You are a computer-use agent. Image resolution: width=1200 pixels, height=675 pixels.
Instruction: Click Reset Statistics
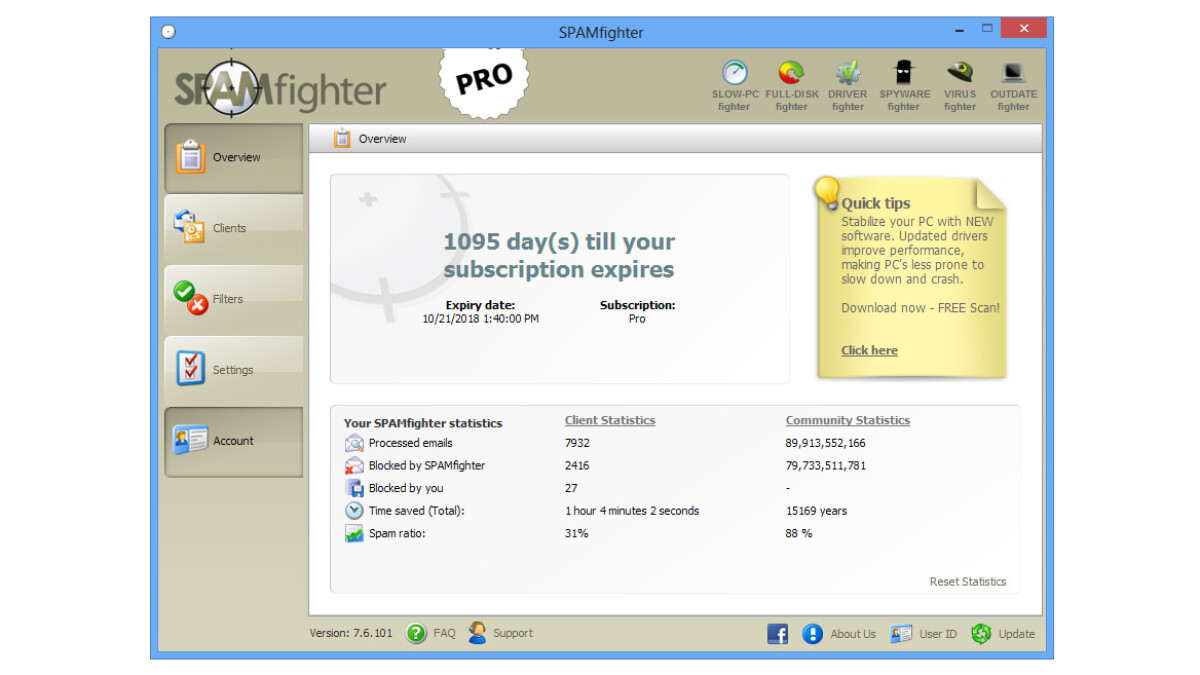tap(967, 582)
